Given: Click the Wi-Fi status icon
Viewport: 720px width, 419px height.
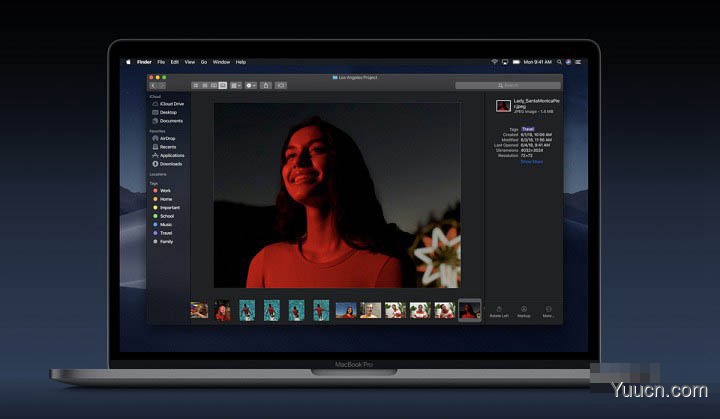Looking at the screenshot, I should (x=495, y=62).
